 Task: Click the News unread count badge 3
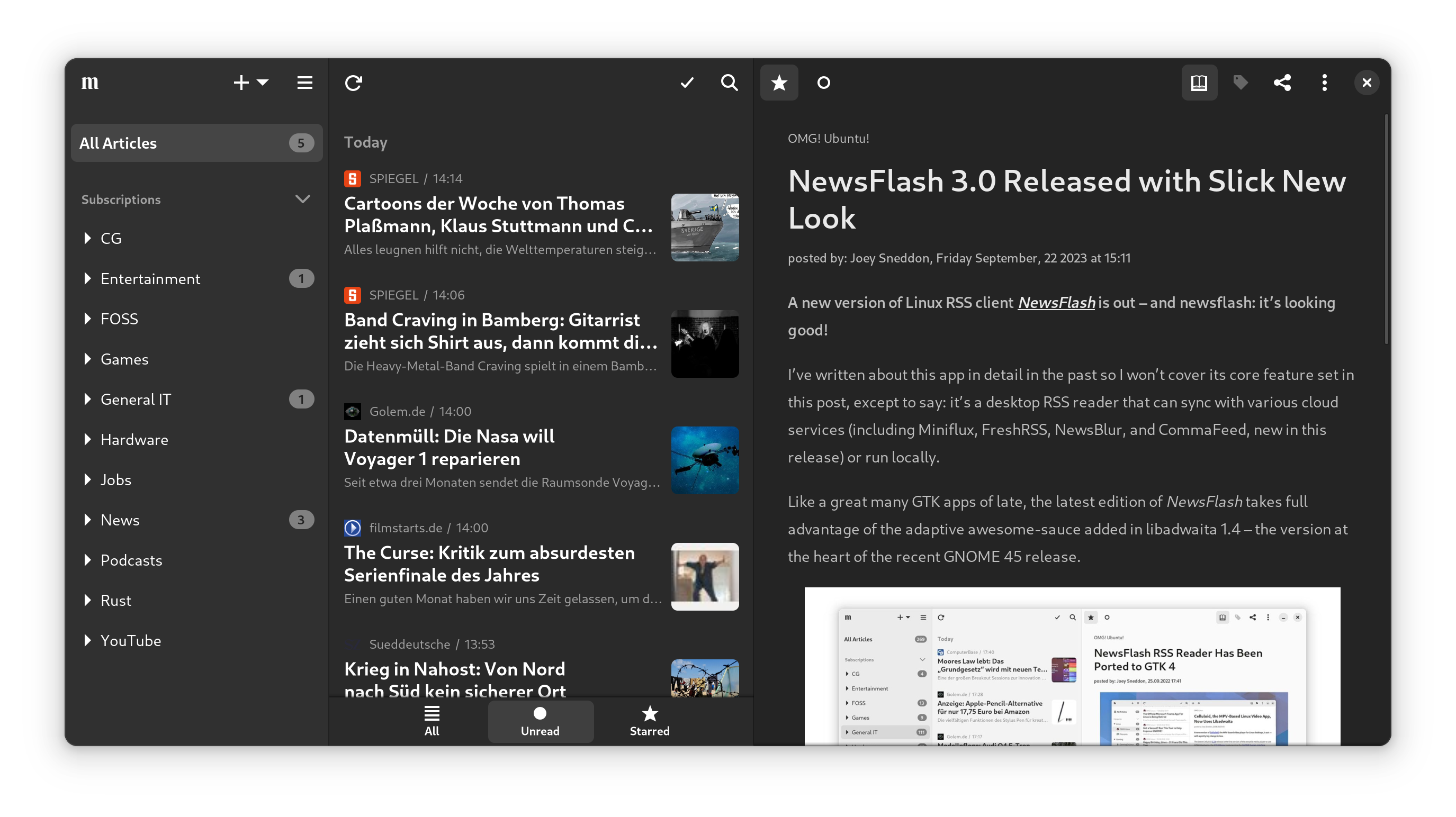pyautogui.click(x=301, y=520)
